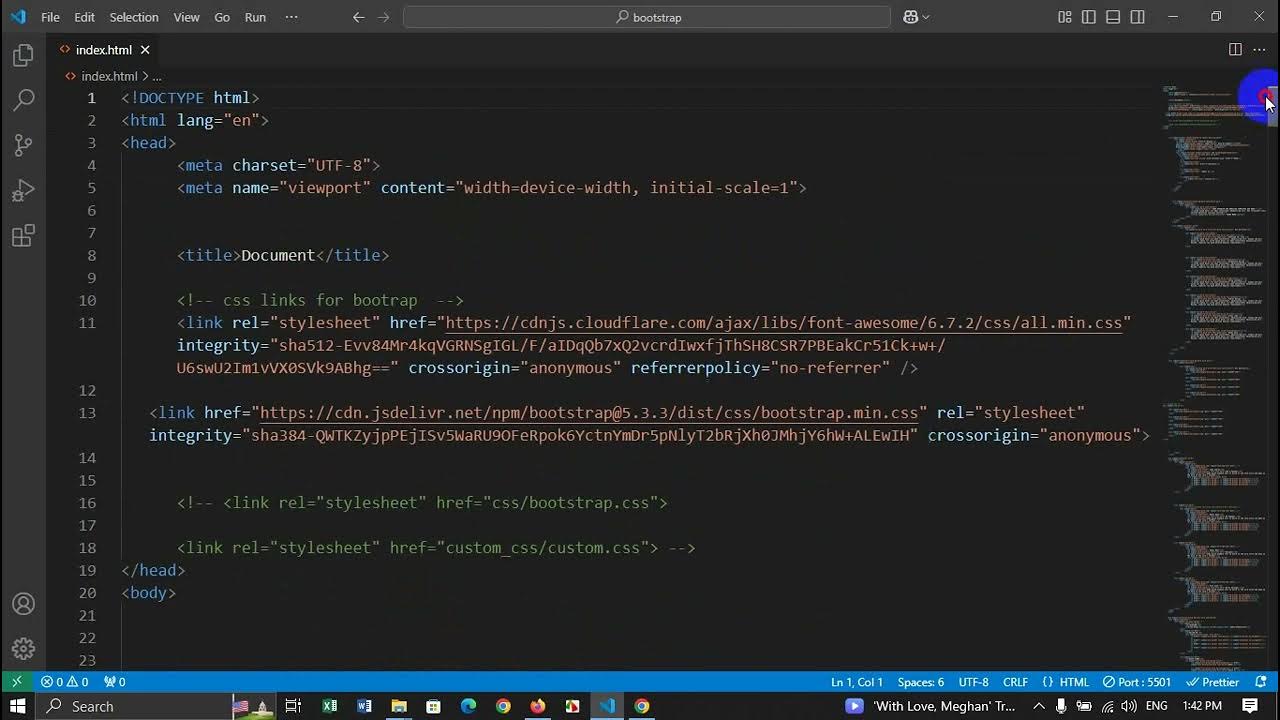The width and height of the screenshot is (1280, 720).
Task: Click the Go Forward arrow in title bar
Action: pyautogui.click(x=384, y=17)
